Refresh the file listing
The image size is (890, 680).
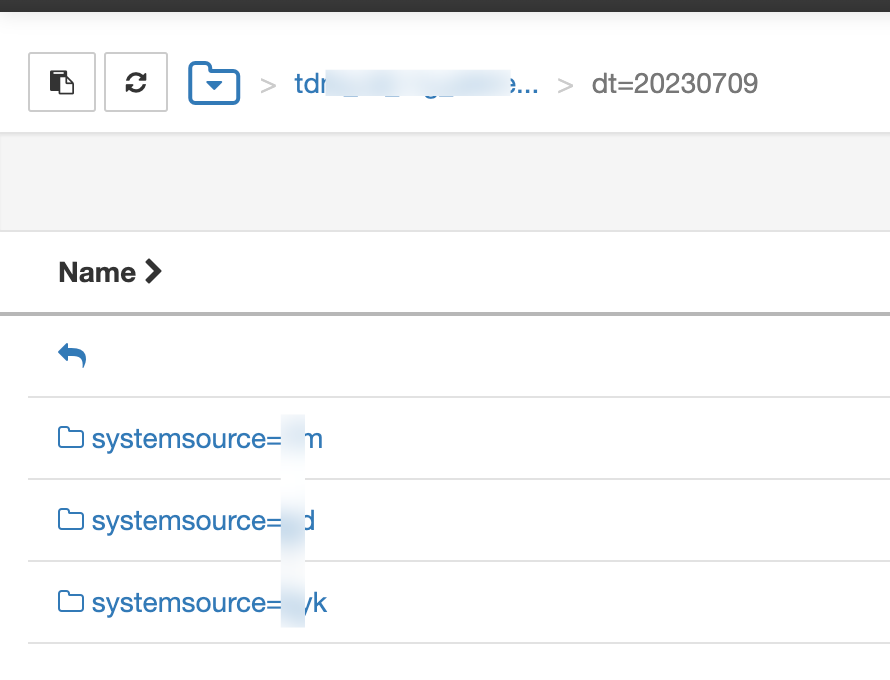click(x=136, y=82)
